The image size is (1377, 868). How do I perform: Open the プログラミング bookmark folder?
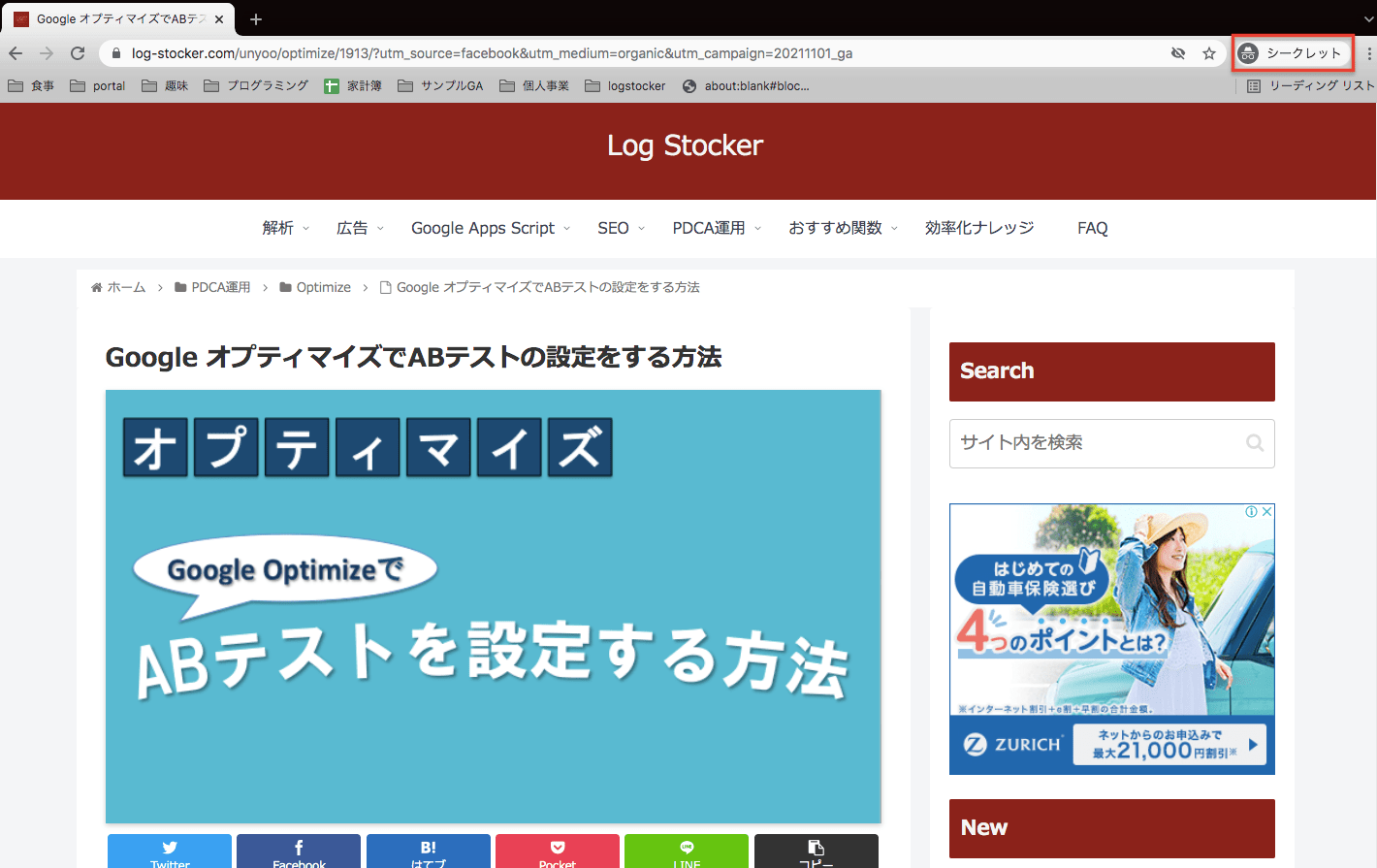(256, 86)
